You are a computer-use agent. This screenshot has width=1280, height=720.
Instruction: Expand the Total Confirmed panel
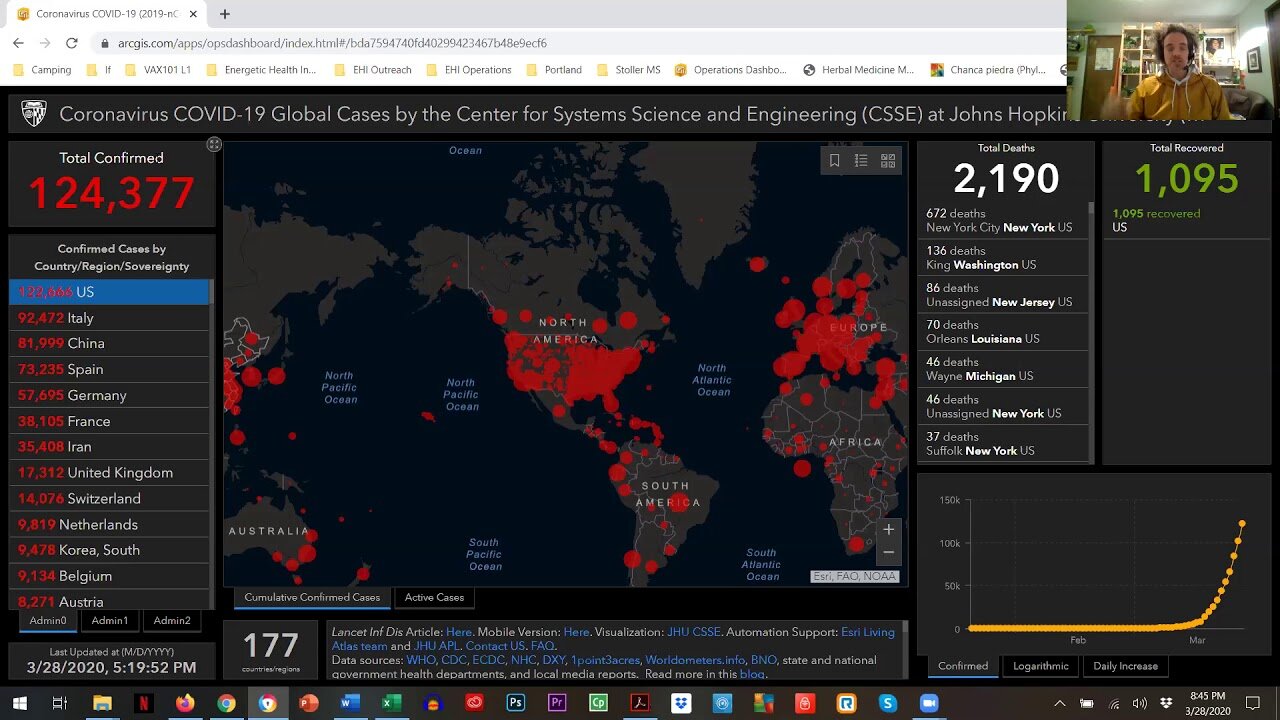(x=214, y=145)
